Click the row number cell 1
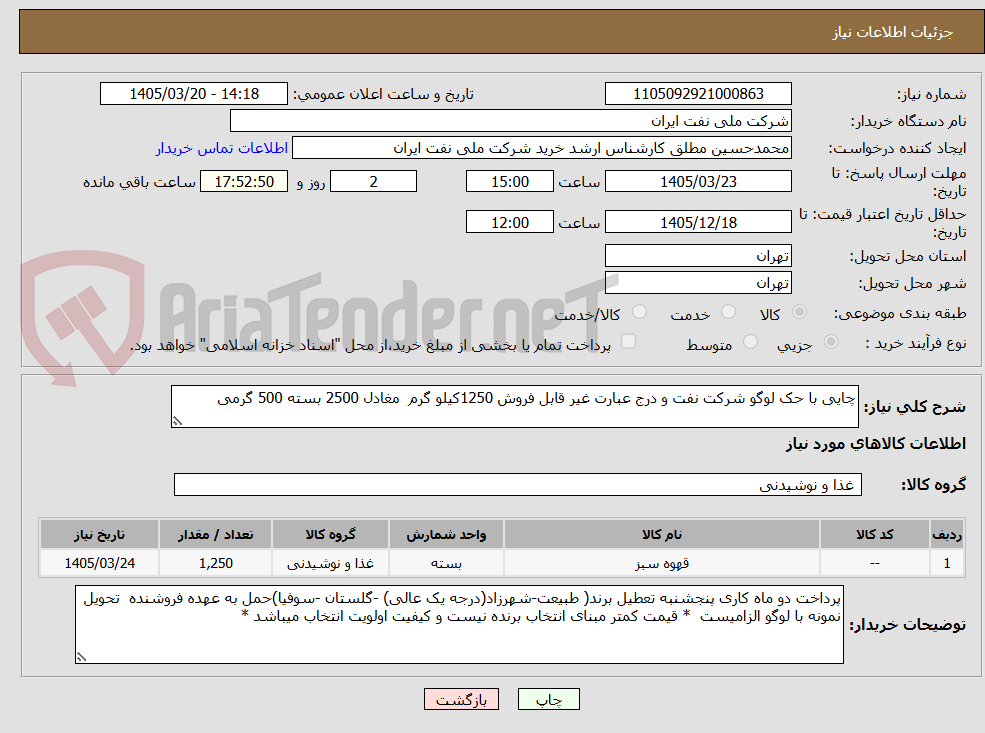Screen dimensions: 985x733 tap(947, 563)
